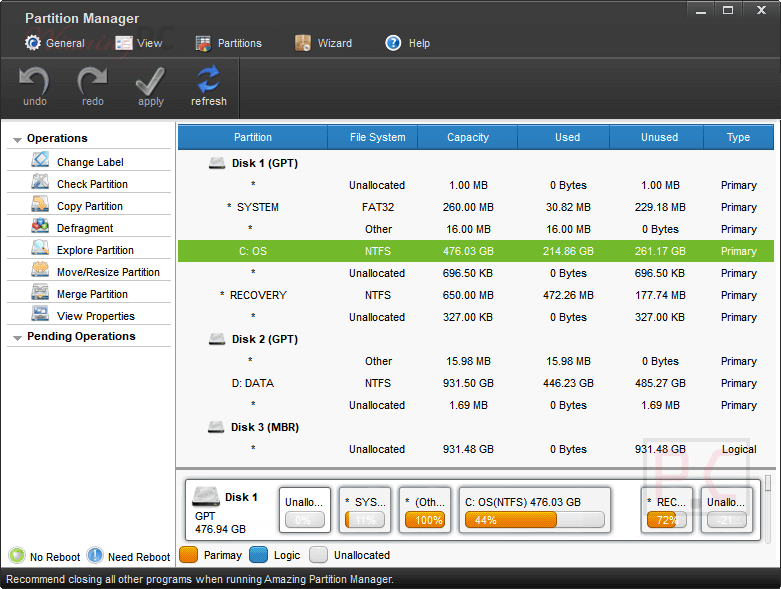781x589 pixels.
Task: Click the Explore Partition icon
Action: point(40,247)
